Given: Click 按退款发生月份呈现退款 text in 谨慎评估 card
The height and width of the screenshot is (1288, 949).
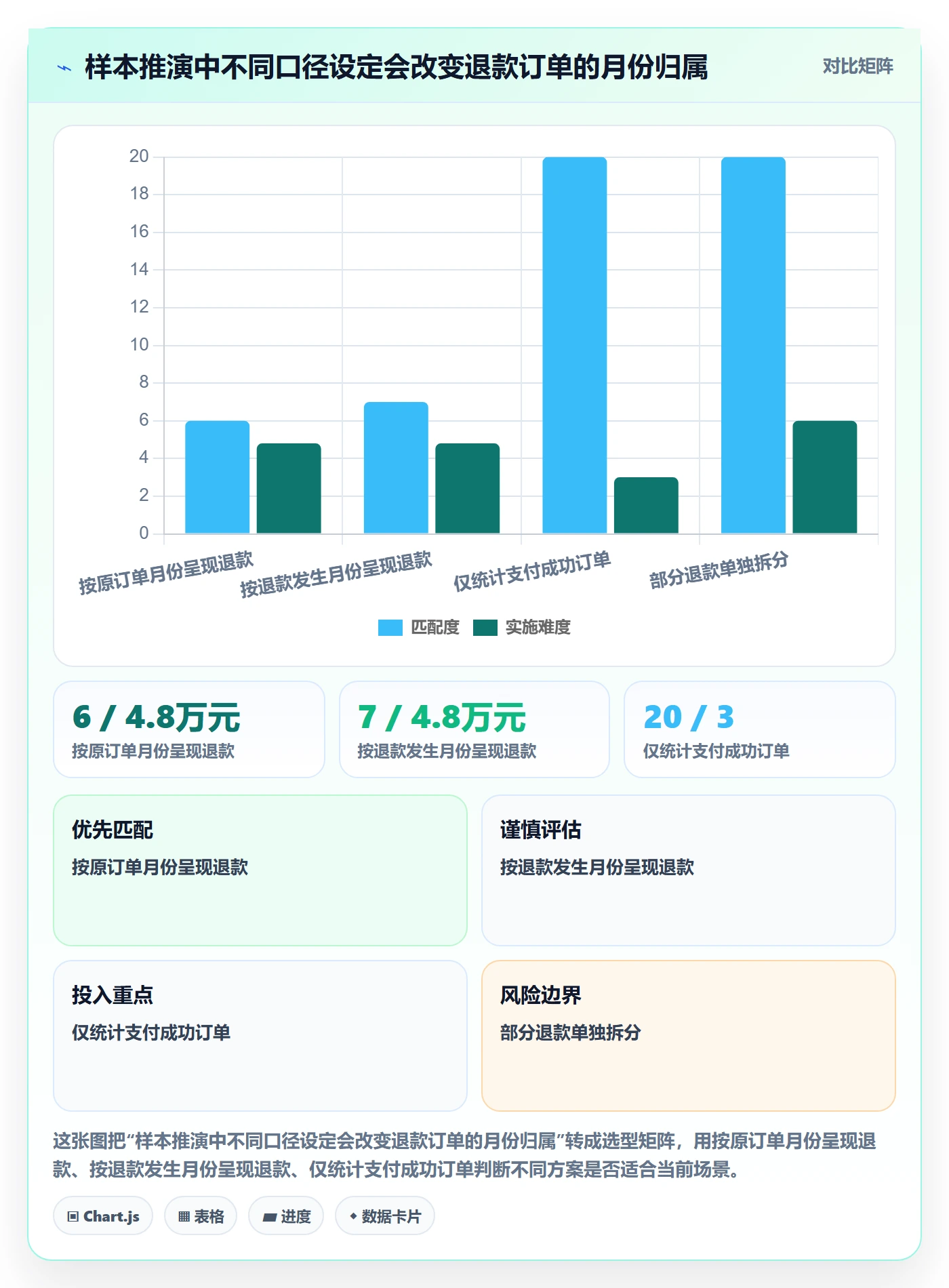Looking at the screenshot, I should coord(597,867).
